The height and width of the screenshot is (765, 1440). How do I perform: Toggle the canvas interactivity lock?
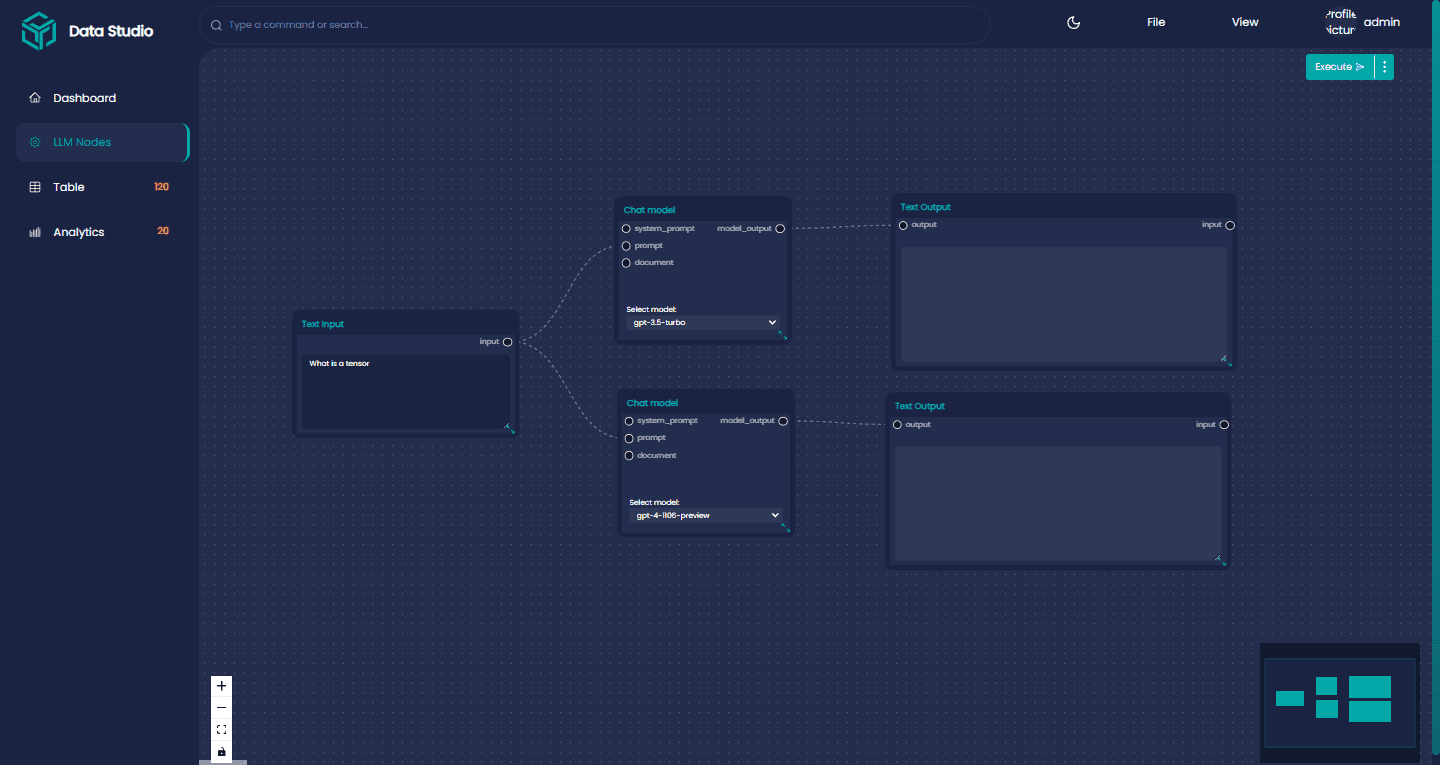click(221, 752)
